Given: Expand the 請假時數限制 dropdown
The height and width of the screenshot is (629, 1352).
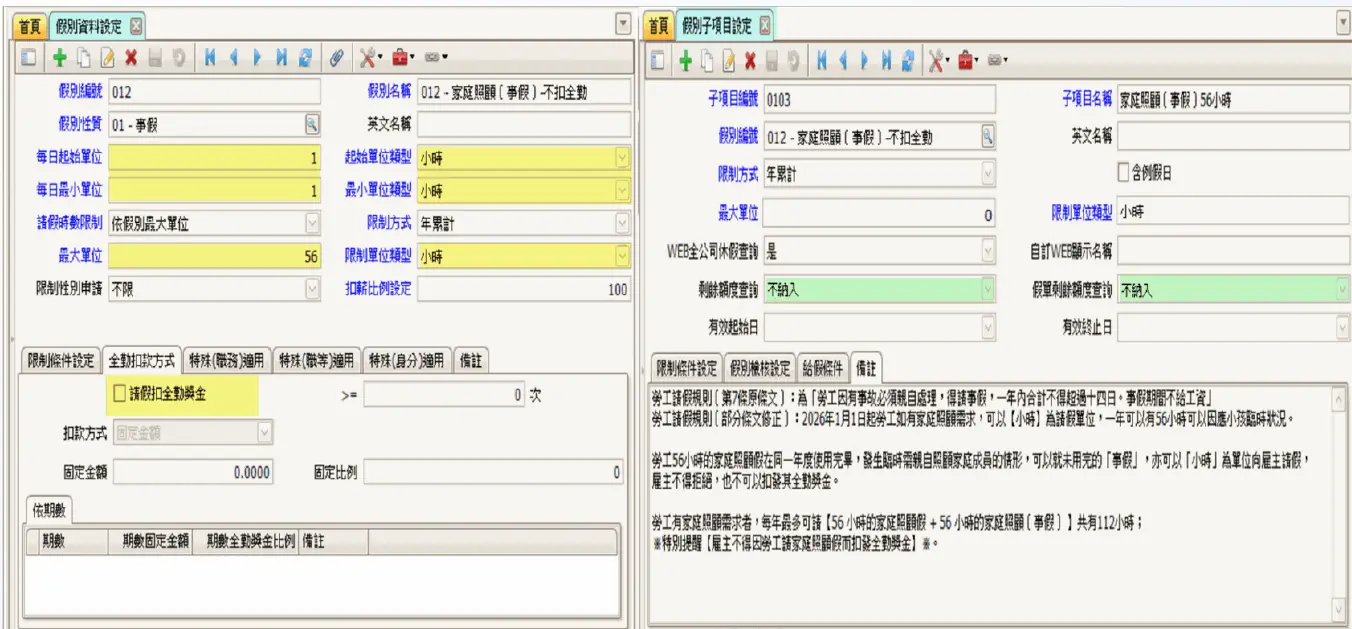Looking at the screenshot, I should click(312, 223).
